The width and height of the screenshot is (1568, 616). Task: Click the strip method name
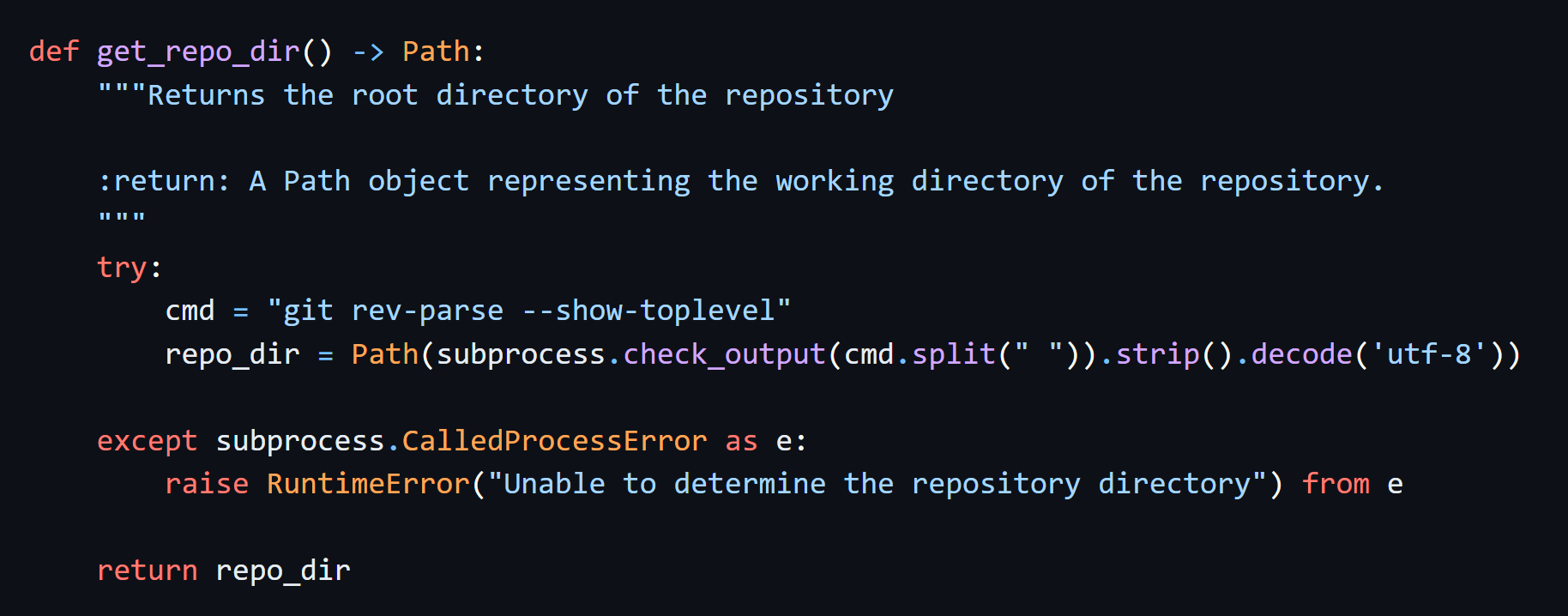(x=1157, y=354)
